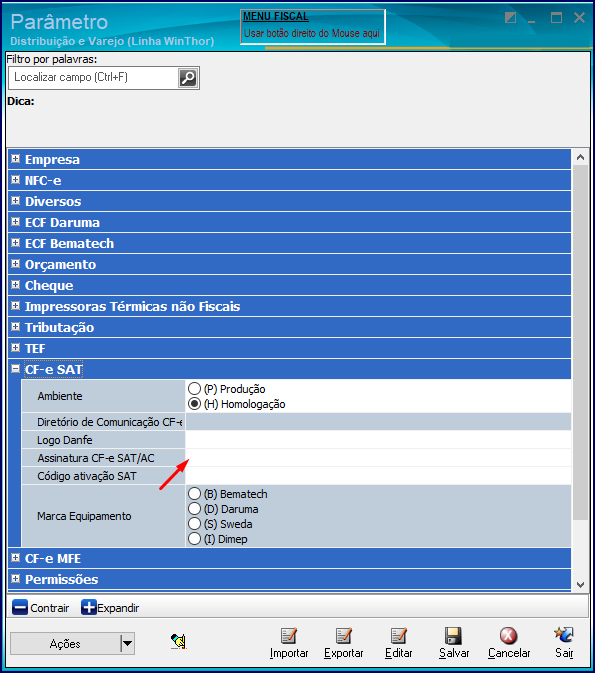
Task: Expand the ECF Daruma section
Action: pos(15,222)
